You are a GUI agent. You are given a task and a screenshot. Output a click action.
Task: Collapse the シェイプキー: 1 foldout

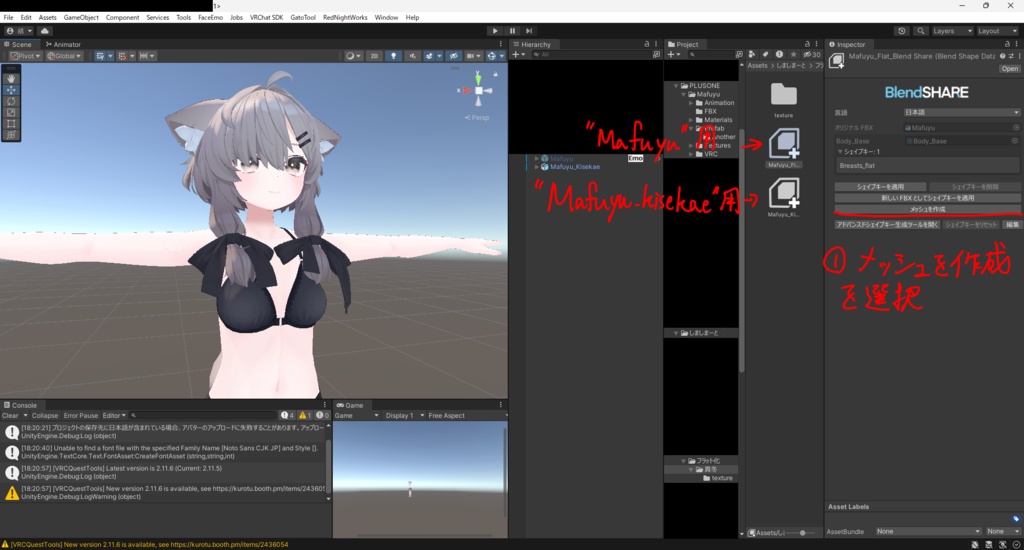840,152
